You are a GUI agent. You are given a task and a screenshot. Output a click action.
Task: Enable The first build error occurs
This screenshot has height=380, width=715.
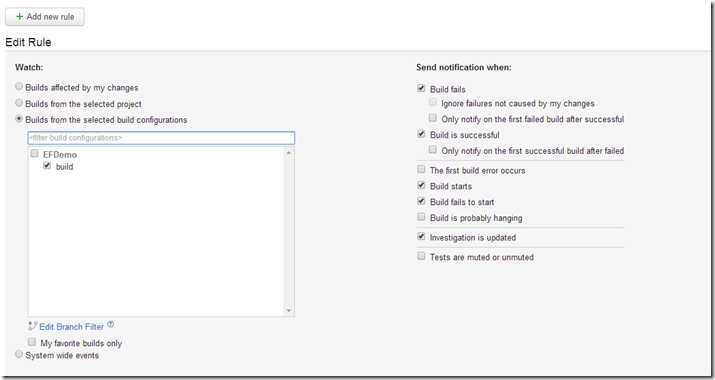pyautogui.click(x=421, y=169)
